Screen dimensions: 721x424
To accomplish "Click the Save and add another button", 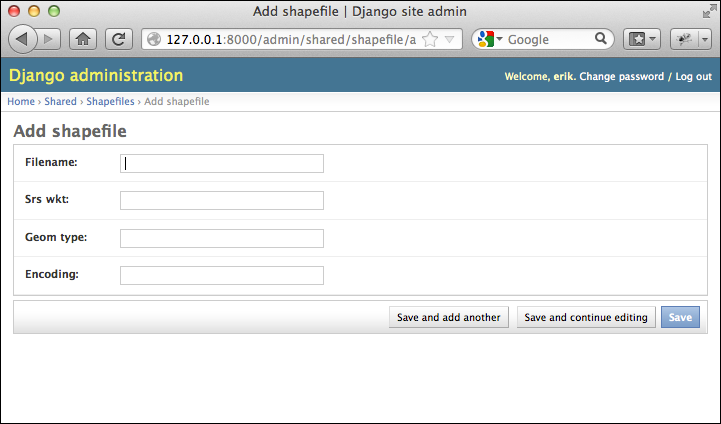I will click(449, 317).
